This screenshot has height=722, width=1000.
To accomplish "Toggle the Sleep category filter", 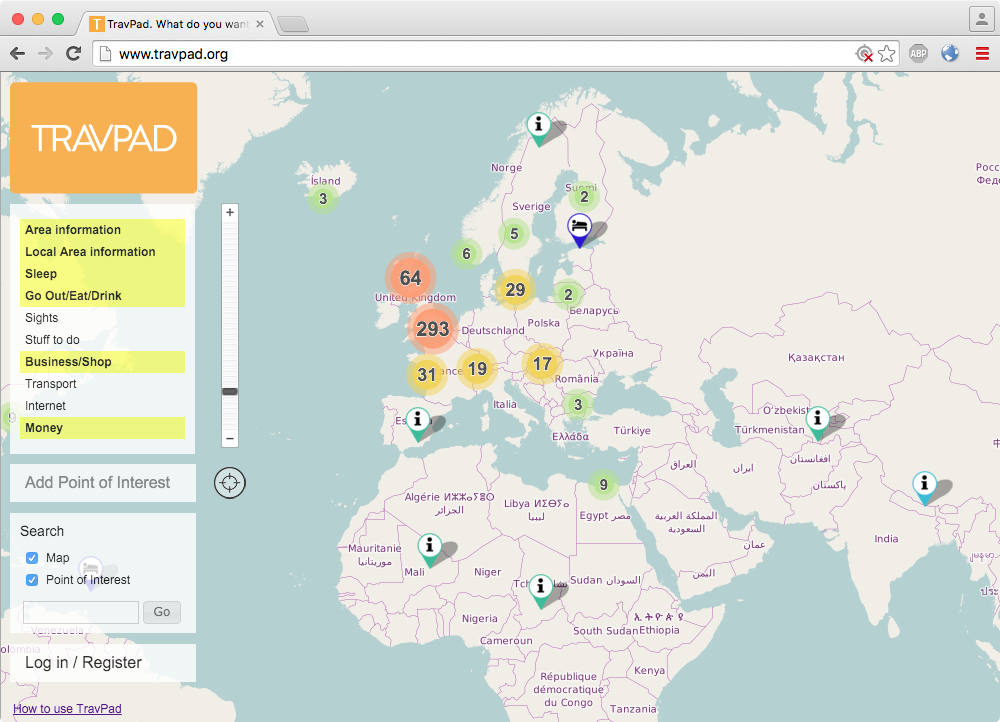I will pyautogui.click(x=41, y=274).
